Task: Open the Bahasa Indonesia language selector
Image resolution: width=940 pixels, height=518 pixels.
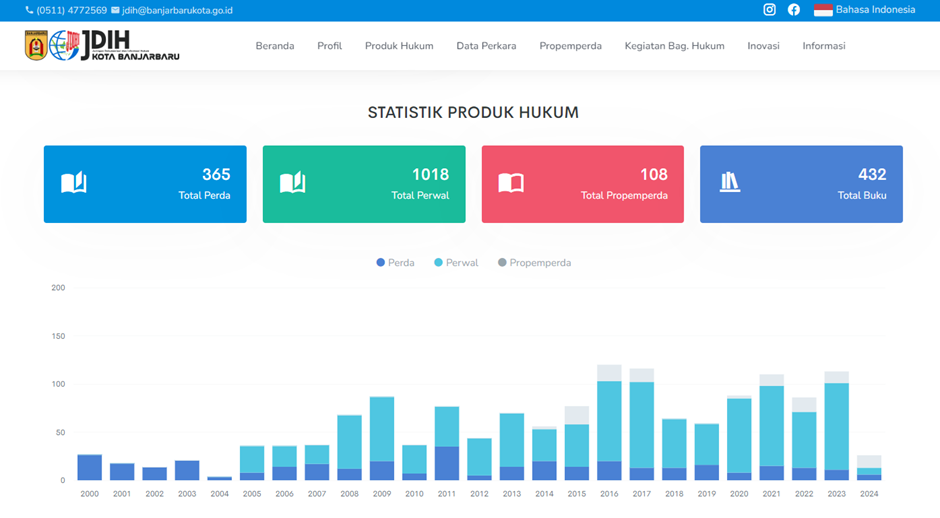Action: pos(864,10)
